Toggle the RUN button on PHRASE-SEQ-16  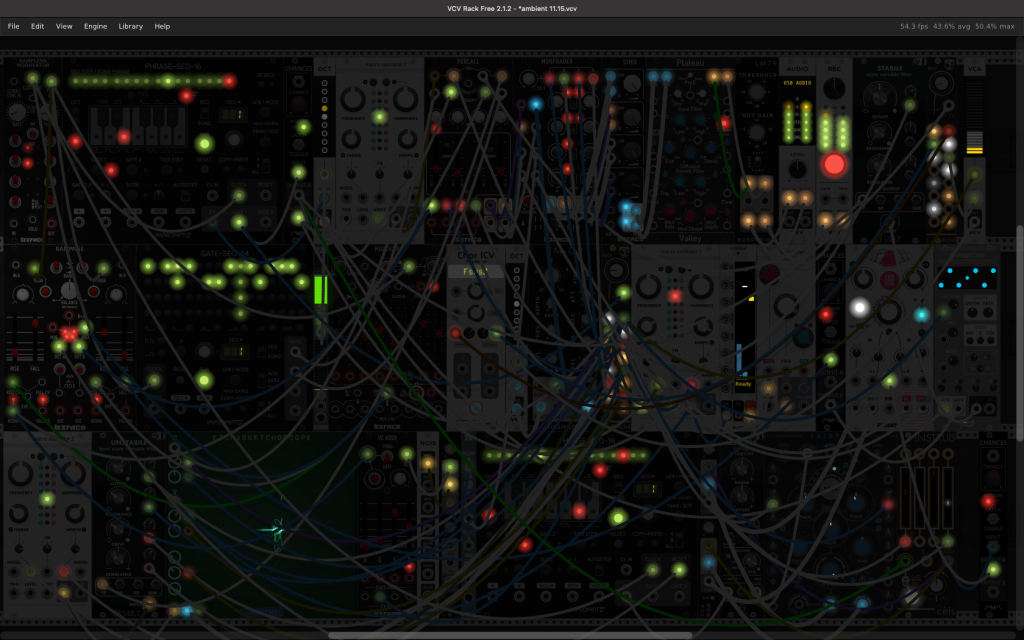click(204, 144)
